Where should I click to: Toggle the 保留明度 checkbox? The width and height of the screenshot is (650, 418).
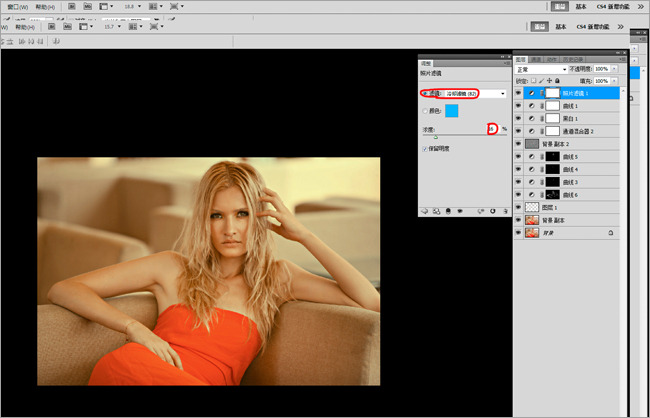(424, 149)
